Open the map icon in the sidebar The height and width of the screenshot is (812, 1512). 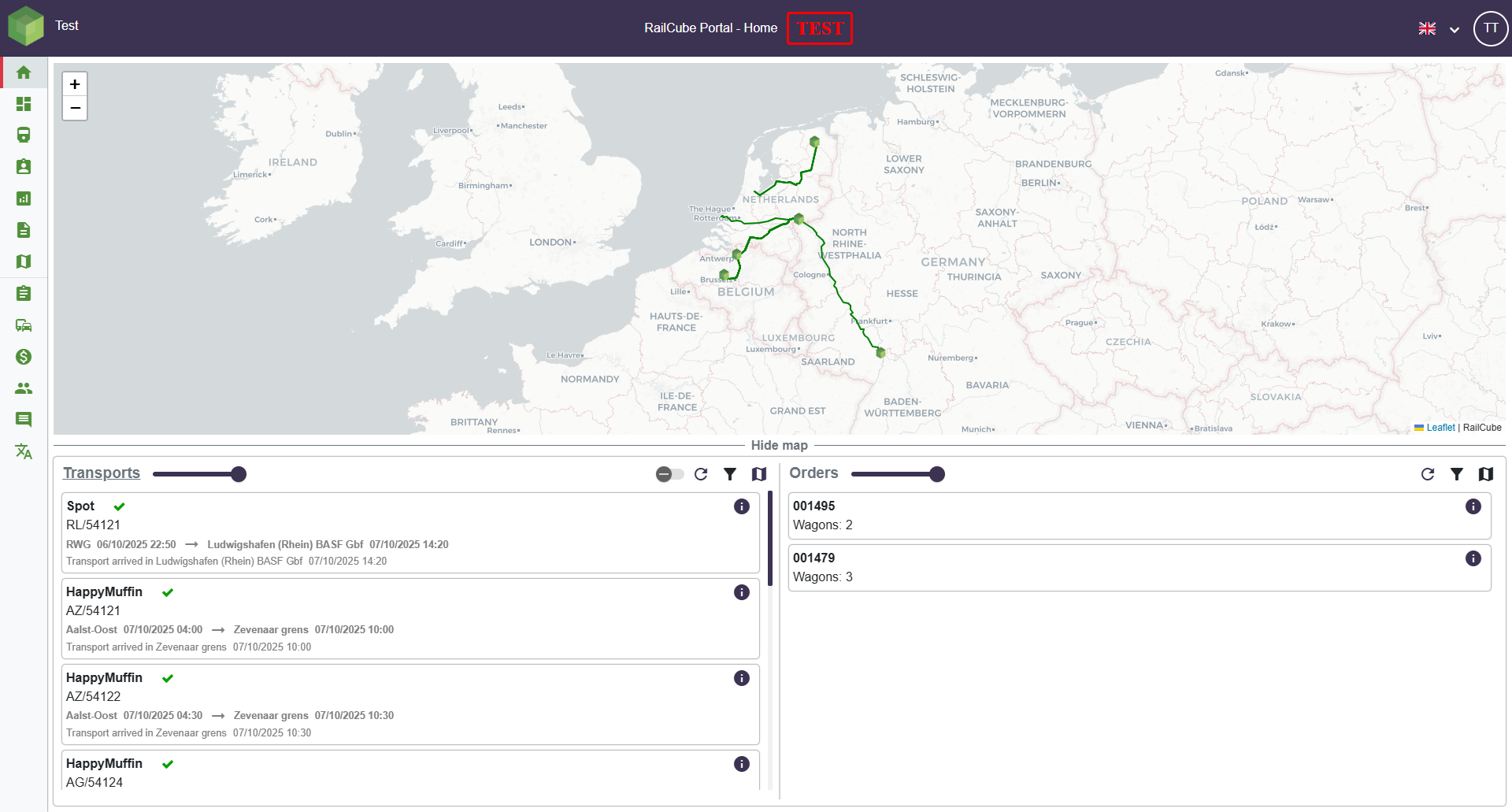[24, 261]
